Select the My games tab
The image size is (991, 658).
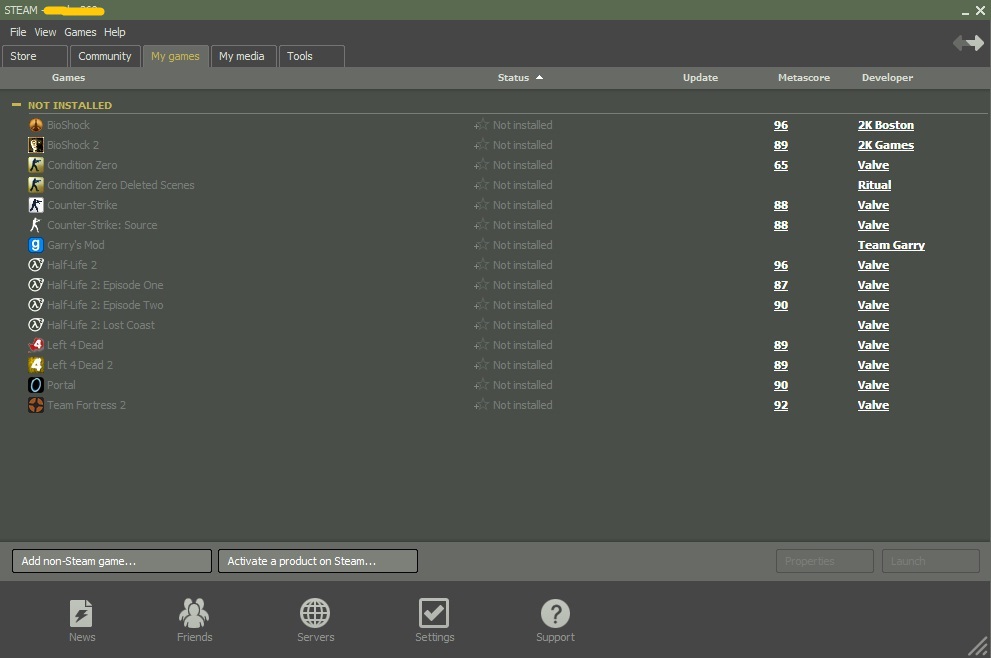coord(176,56)
